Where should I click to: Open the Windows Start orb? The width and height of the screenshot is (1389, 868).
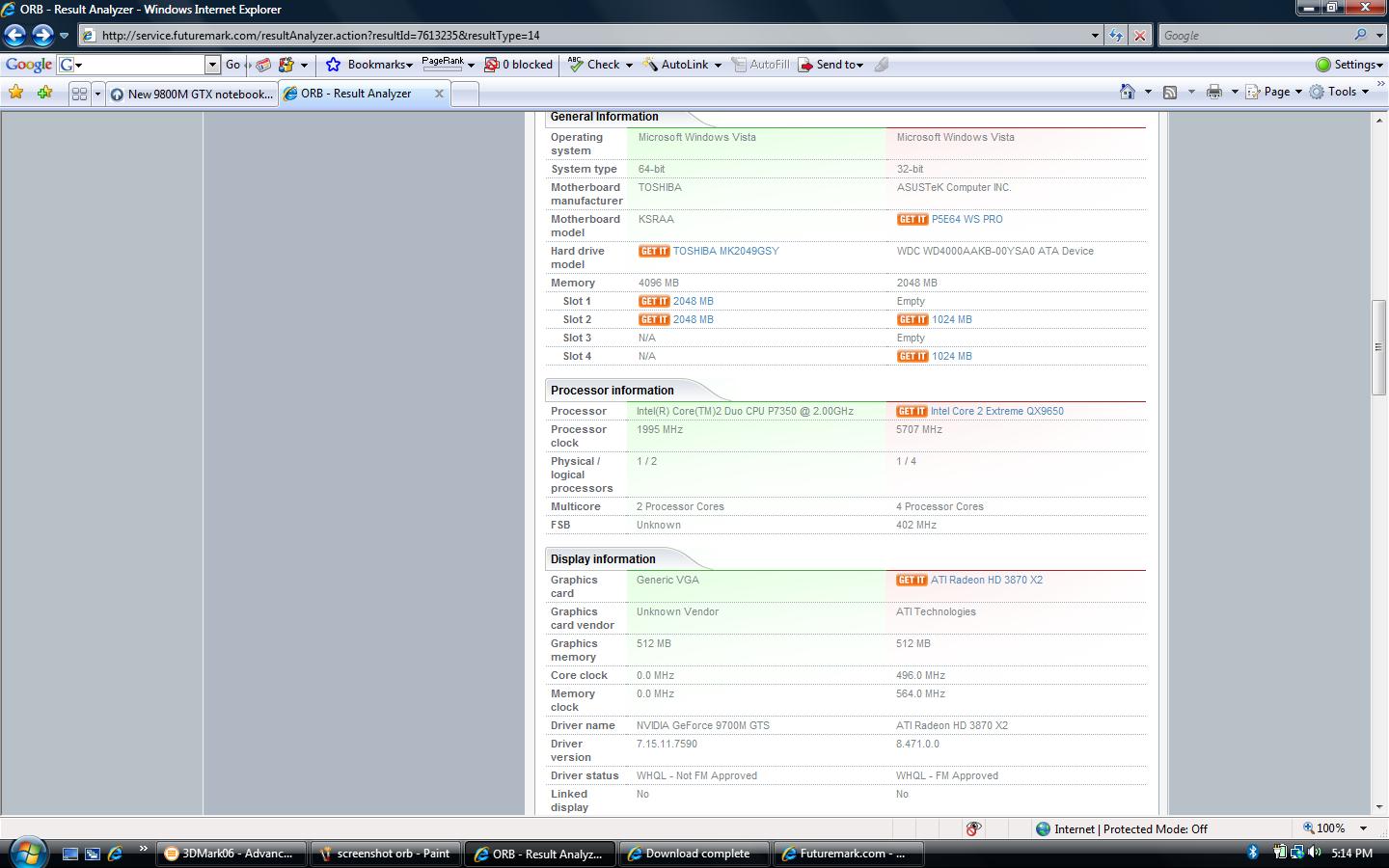coord(28,853)
